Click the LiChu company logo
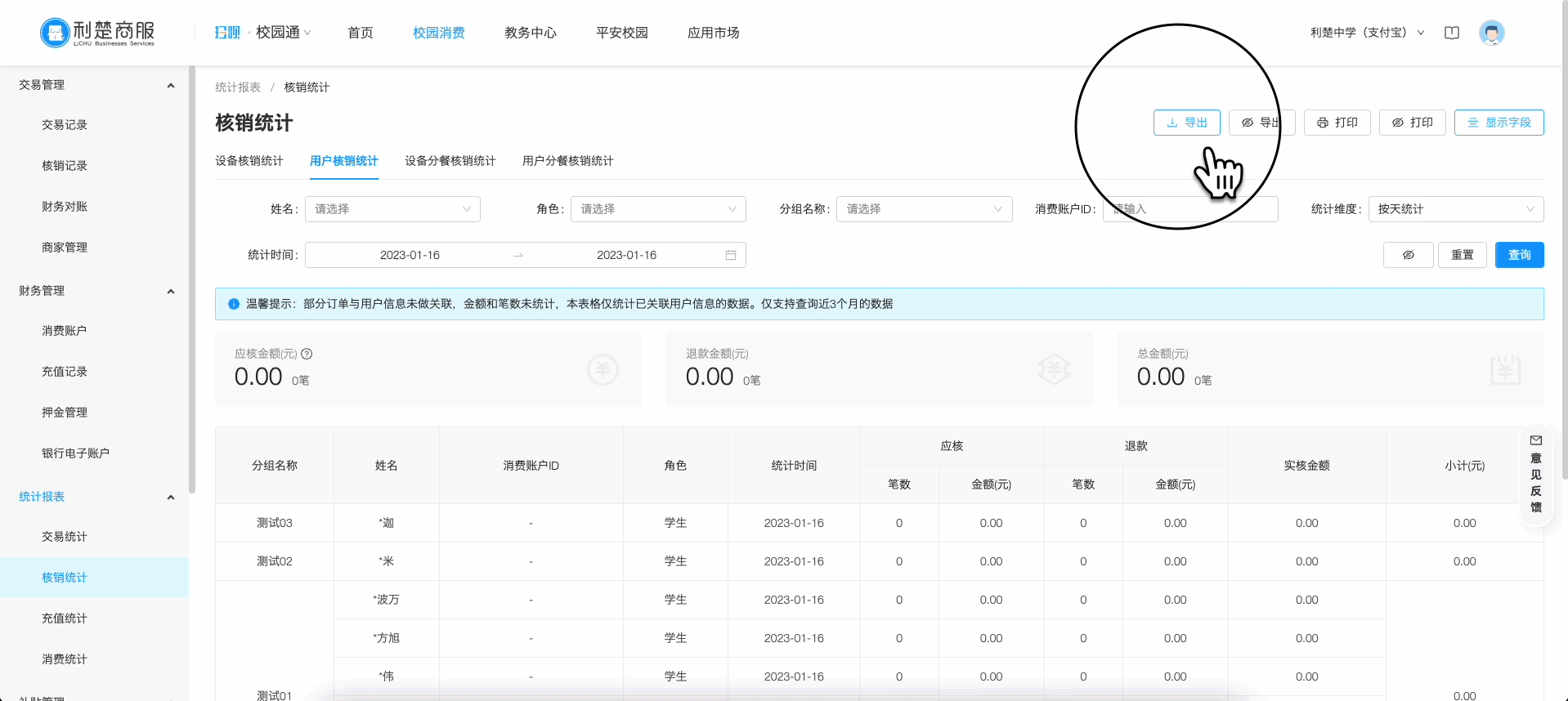This screenshot has width=1568, height=701. coord(97,33)
